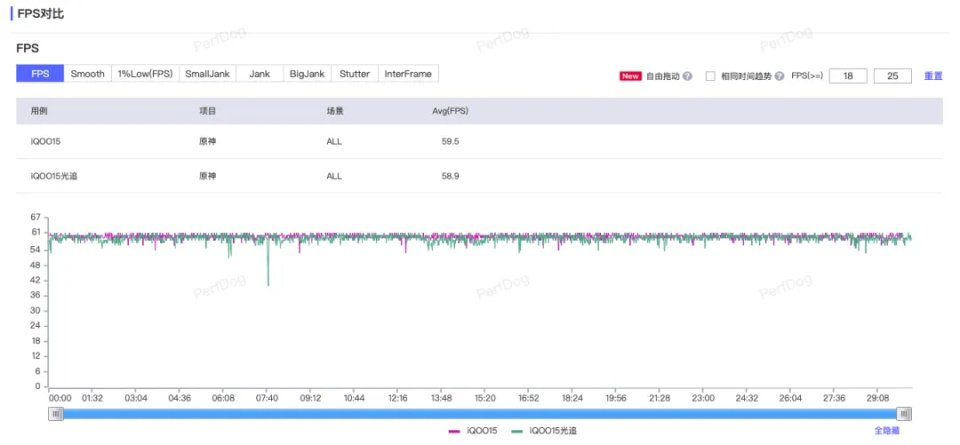Click the red New badge
This screenshot has width=960, height=445.
pos(631,77)
